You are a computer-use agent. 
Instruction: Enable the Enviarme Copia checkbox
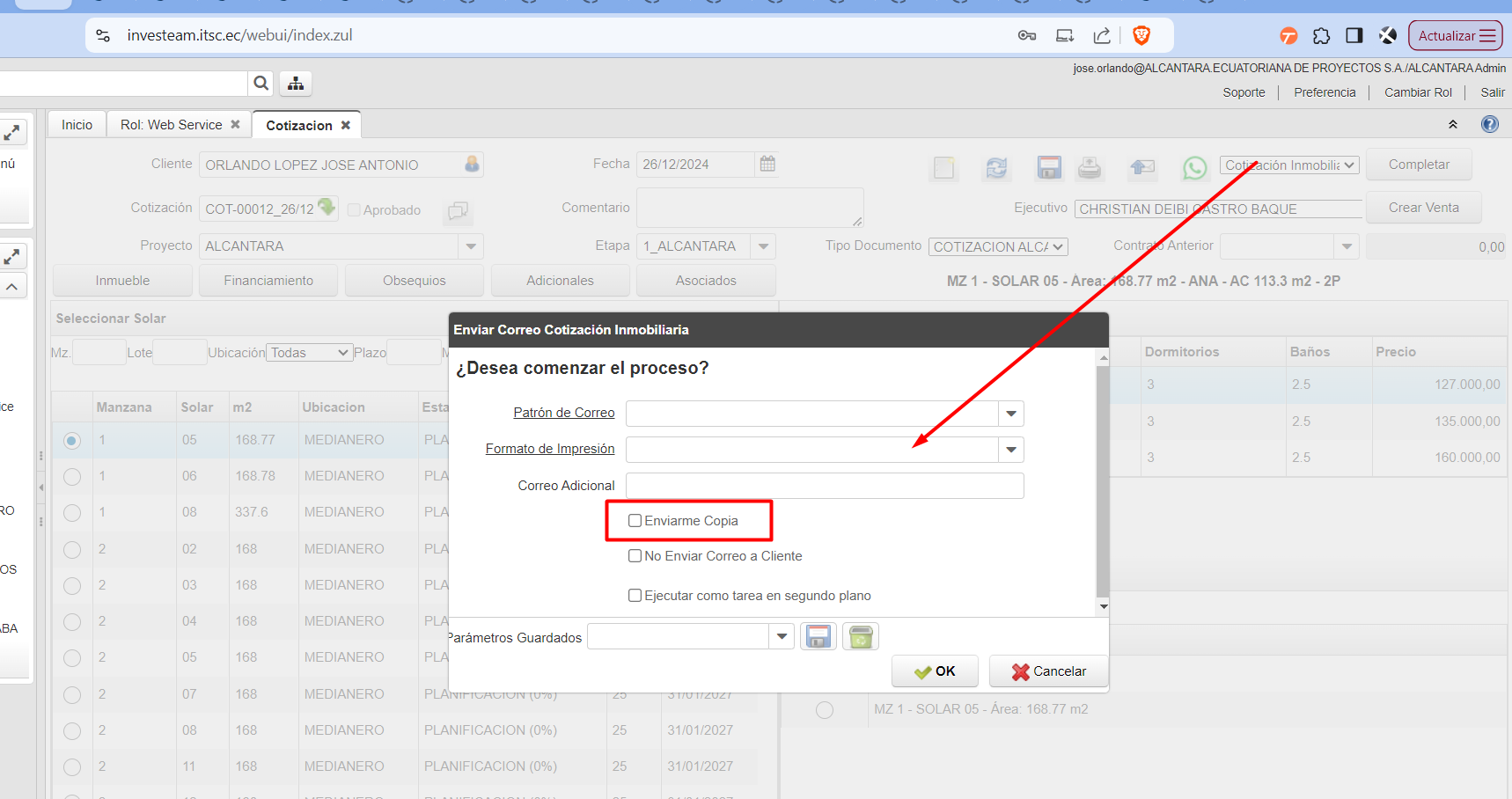tap(635, 521)
